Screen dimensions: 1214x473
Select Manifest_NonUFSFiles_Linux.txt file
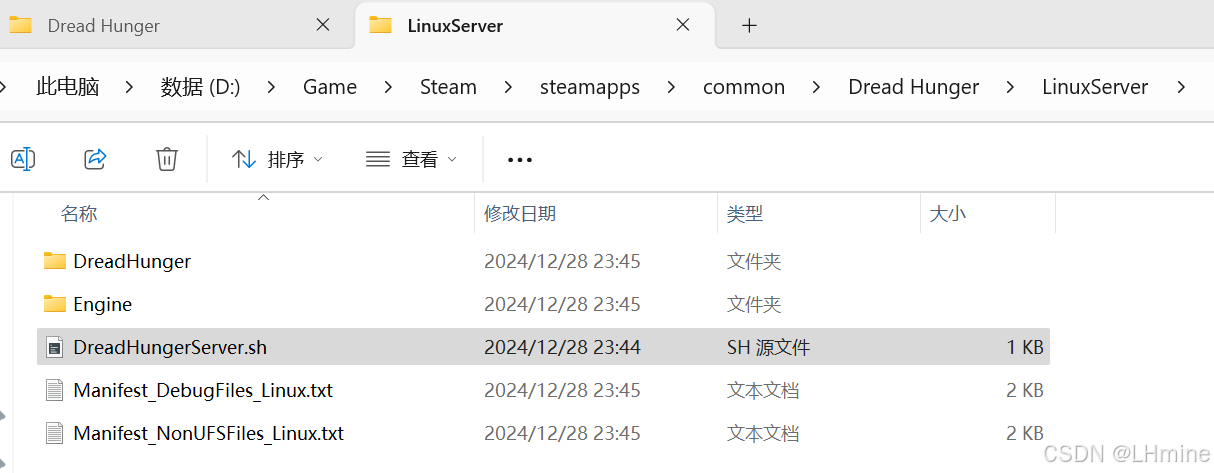tap(543, 433)
